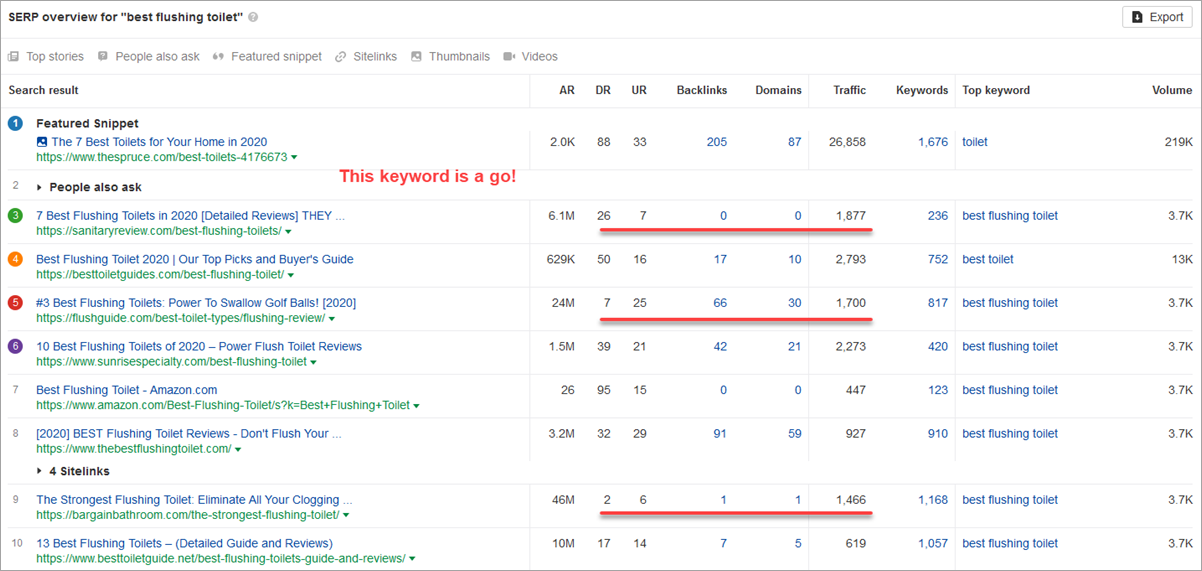Click keywords count 1,168 for bargainbathroom

tap(932, 500)
